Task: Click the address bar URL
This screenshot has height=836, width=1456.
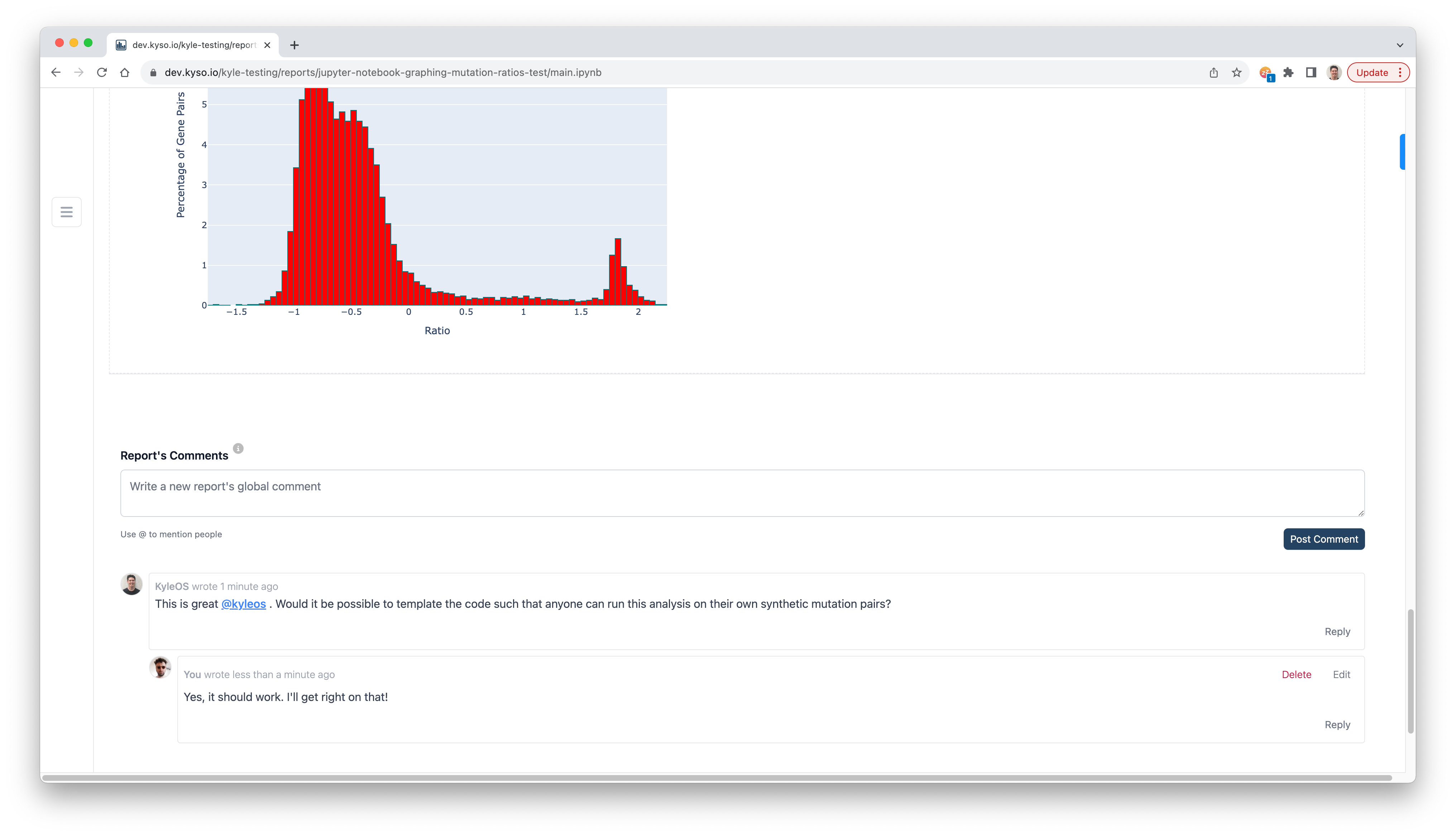Action: (x=383, y=72)
